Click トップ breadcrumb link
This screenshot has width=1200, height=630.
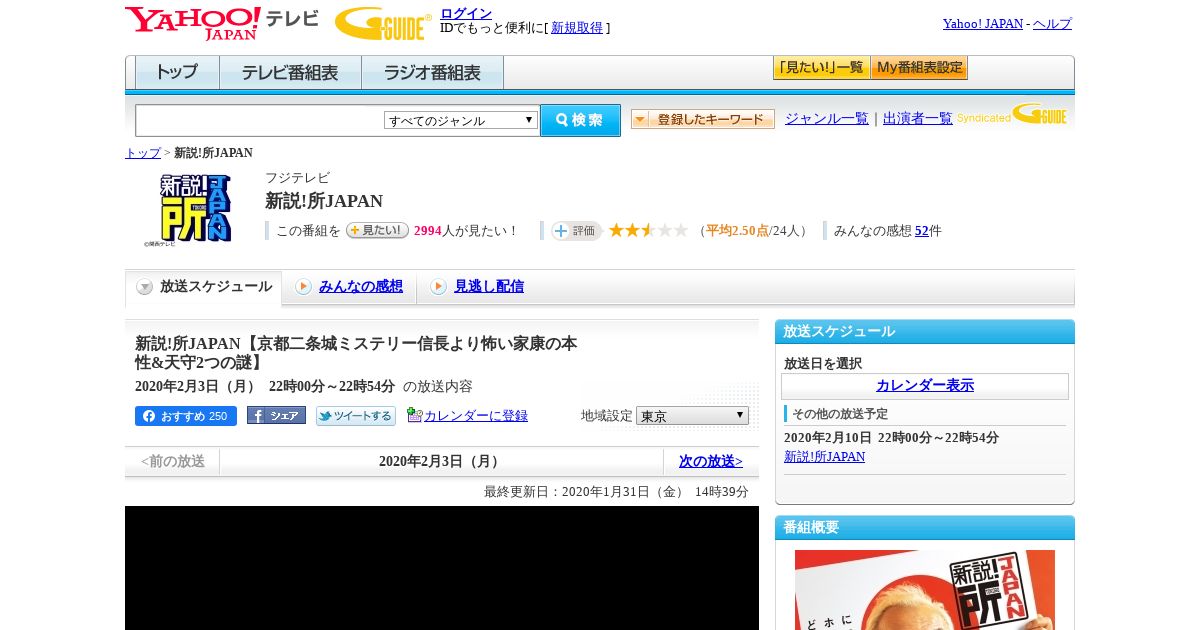coord(142,153)
